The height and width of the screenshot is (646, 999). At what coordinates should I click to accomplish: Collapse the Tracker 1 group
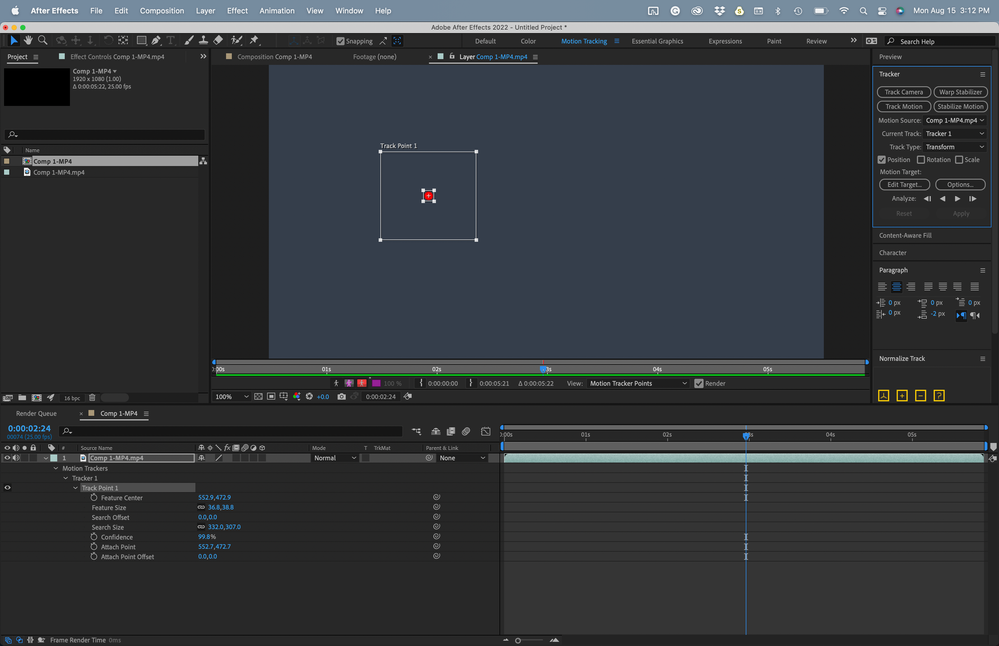click(x=66, y=478)
